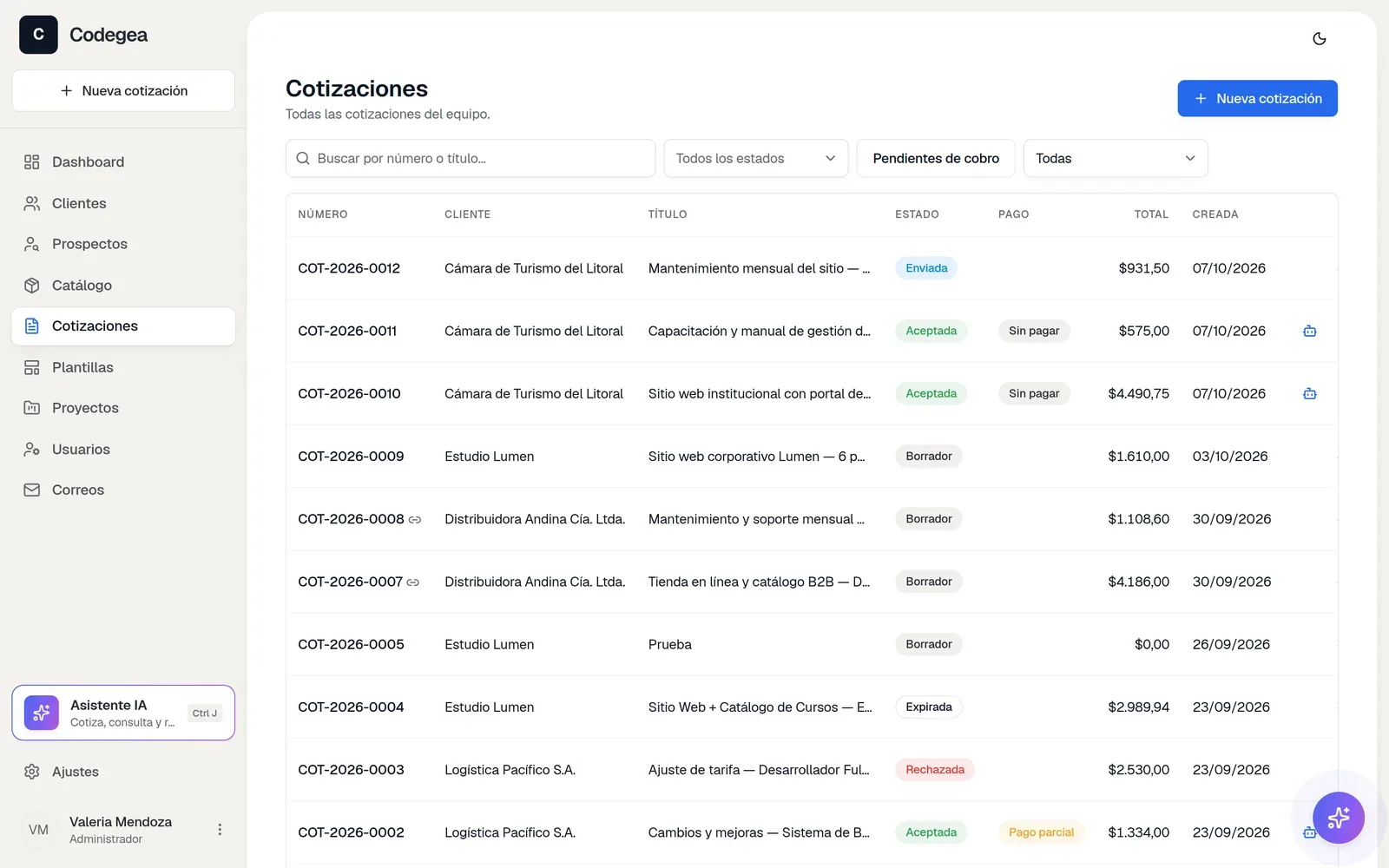Click the Proyectos folder icon
Screen dimensions: 1389x868
point(32,408)
